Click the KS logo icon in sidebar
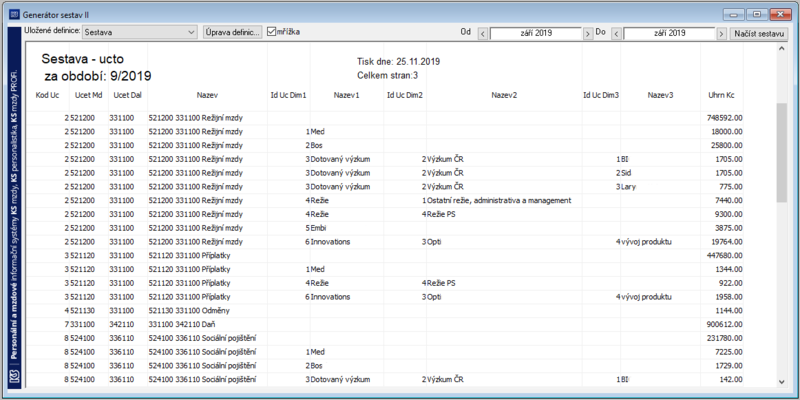800x400 pixels. (x=15, y=379)
